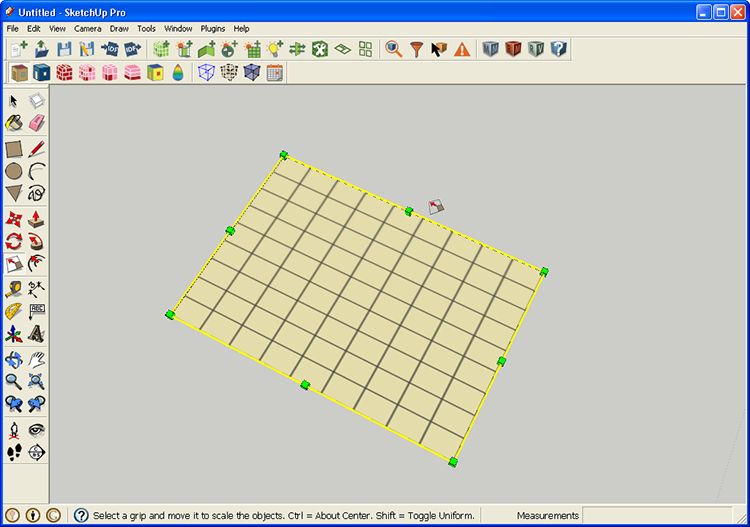
Task: Open an OpenStudio model via folder icon
Action: point(42,49)
